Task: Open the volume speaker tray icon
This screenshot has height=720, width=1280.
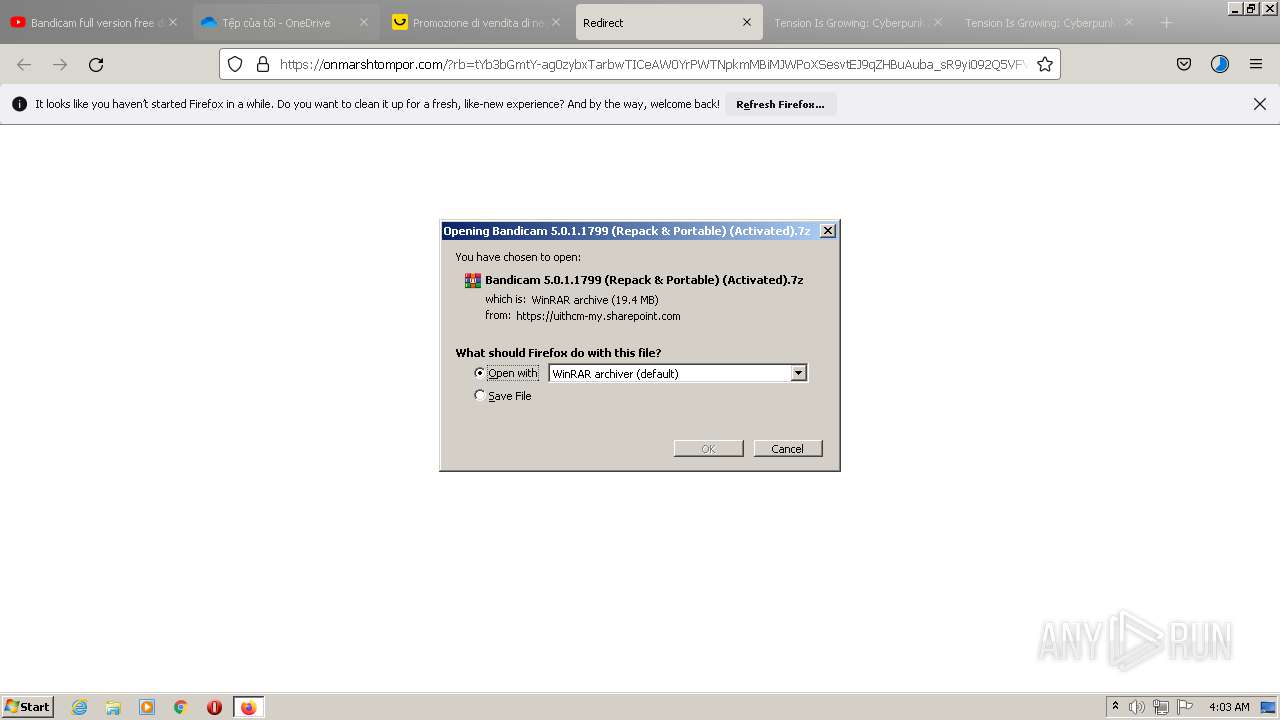Action: tap(1137, 707)
